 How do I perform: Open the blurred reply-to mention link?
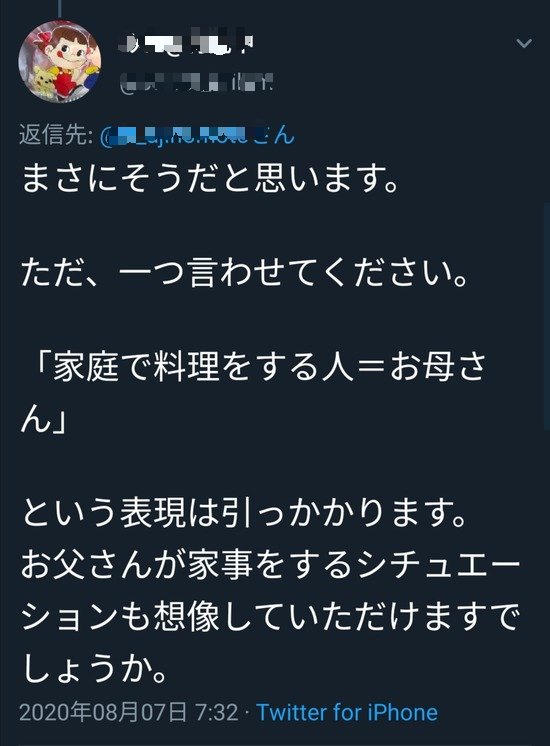[197, 135]
